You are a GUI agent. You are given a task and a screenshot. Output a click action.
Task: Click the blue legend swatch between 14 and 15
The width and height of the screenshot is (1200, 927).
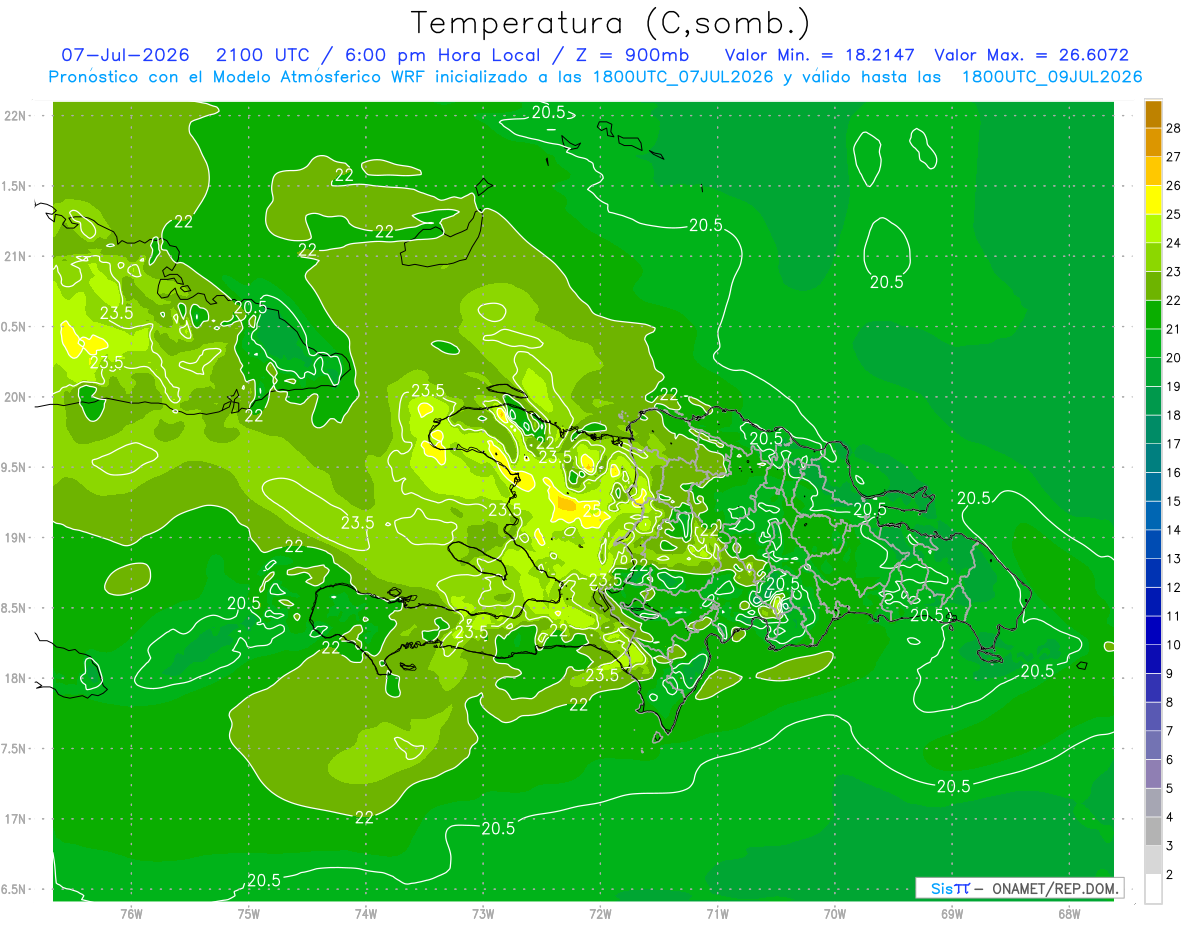click(x=1153, y=515)
